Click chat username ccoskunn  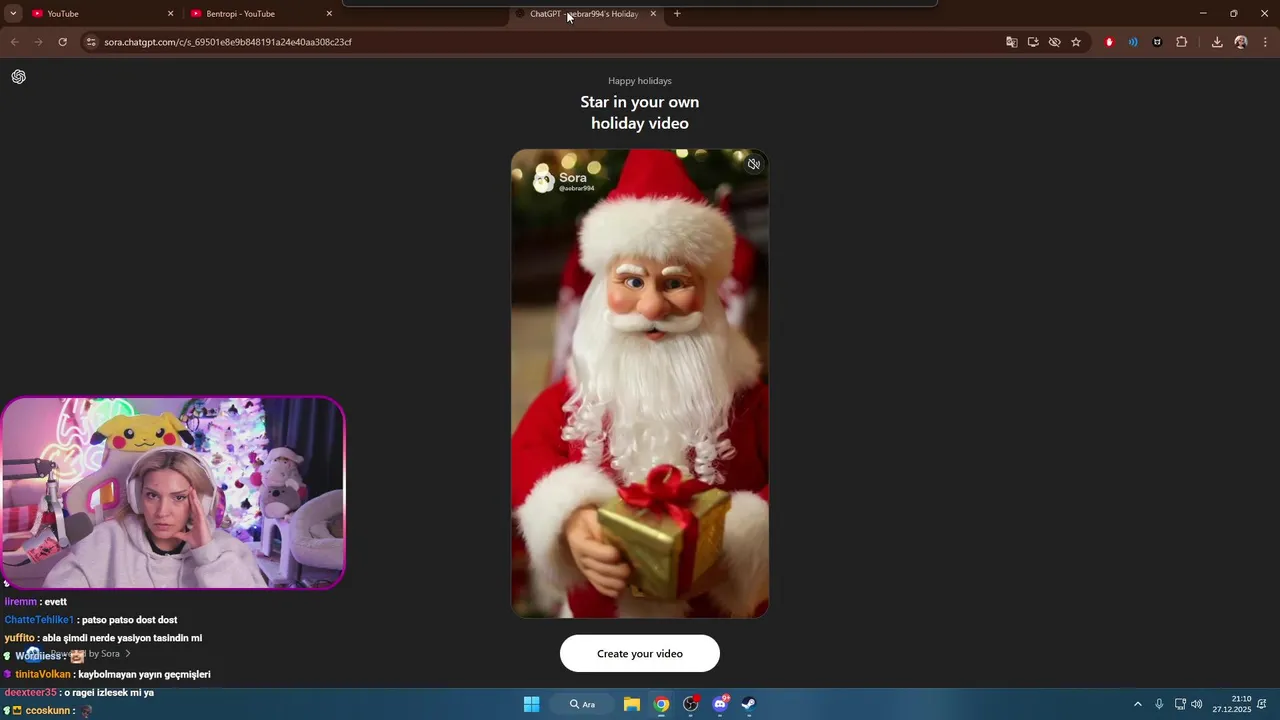[48, 710]
